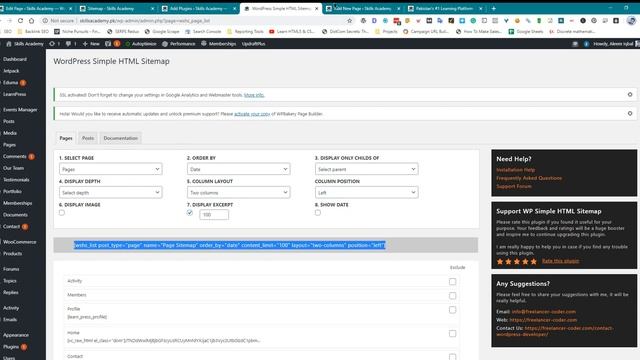The height and width of the screenshot is (360, 640).
Task: Open the Learn HTML5 YouTube bookmark
Action: tap(292, 31)
